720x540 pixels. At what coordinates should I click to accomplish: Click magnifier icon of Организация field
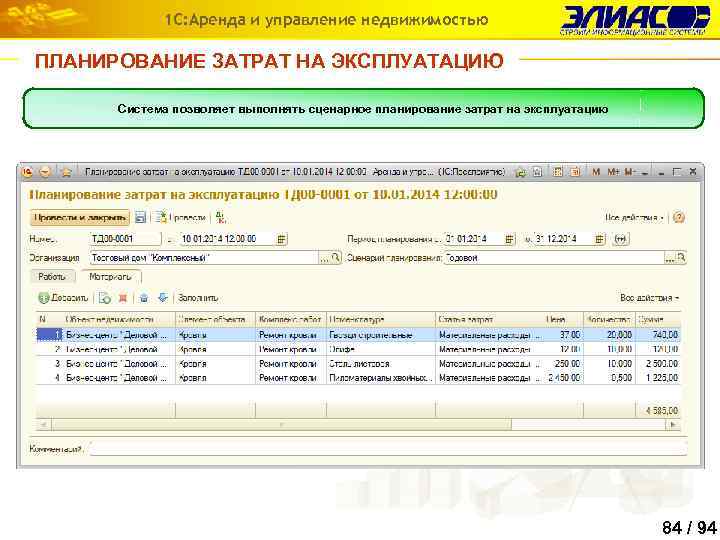pyautogui.click(x=336, y=258)
